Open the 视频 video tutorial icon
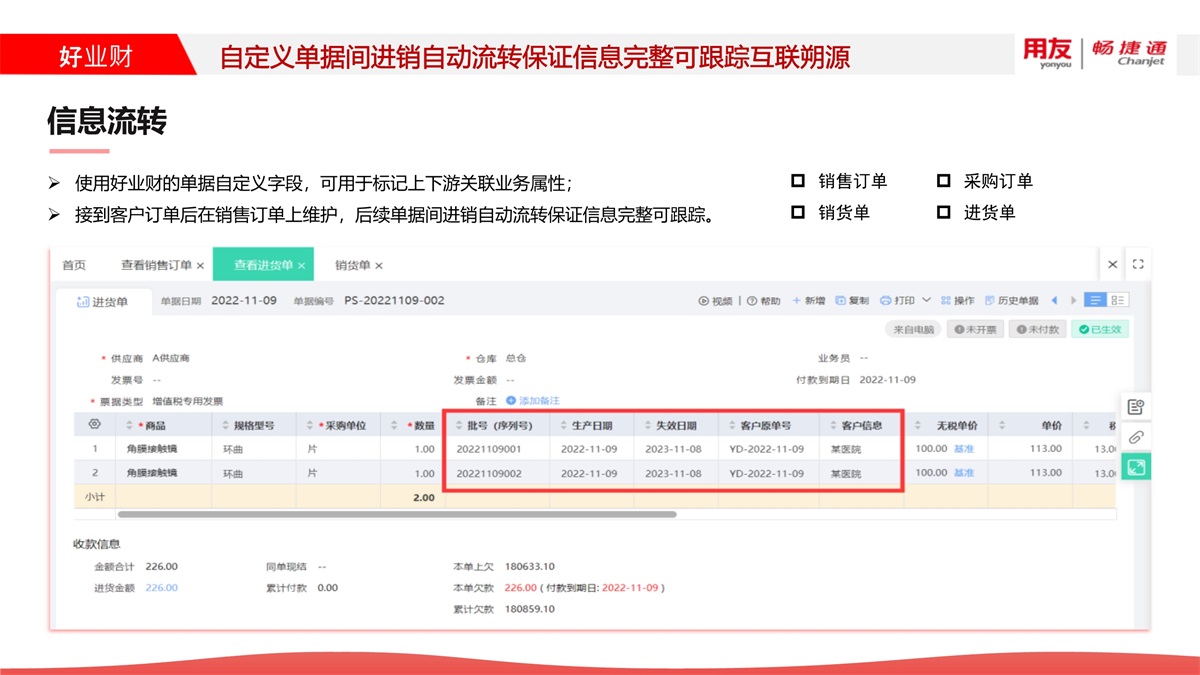 click(703, 301)
